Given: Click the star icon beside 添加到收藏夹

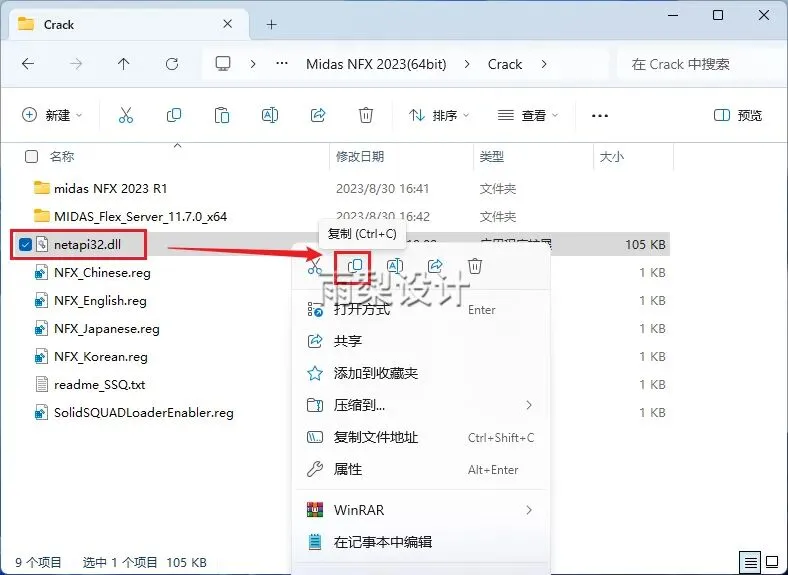Looking at the screenshot, I should [x=315, y=373].
